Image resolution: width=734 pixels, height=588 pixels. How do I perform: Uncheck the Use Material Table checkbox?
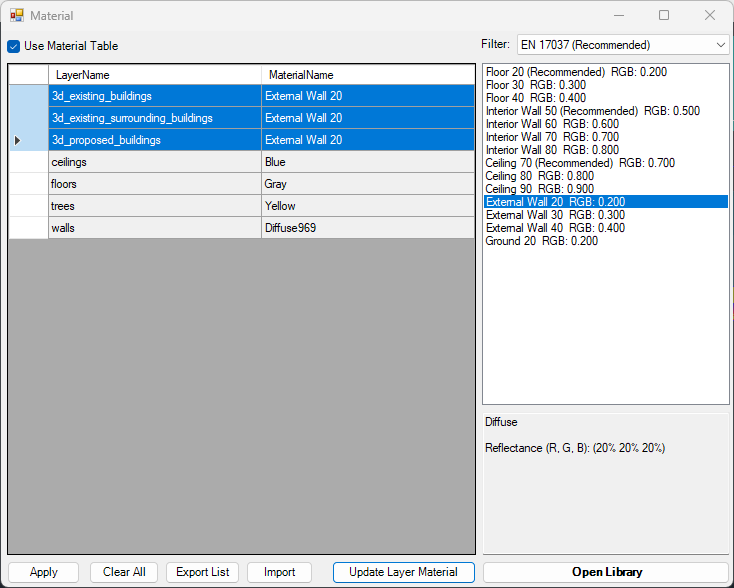pyautogui.click(x=14, y=46)
